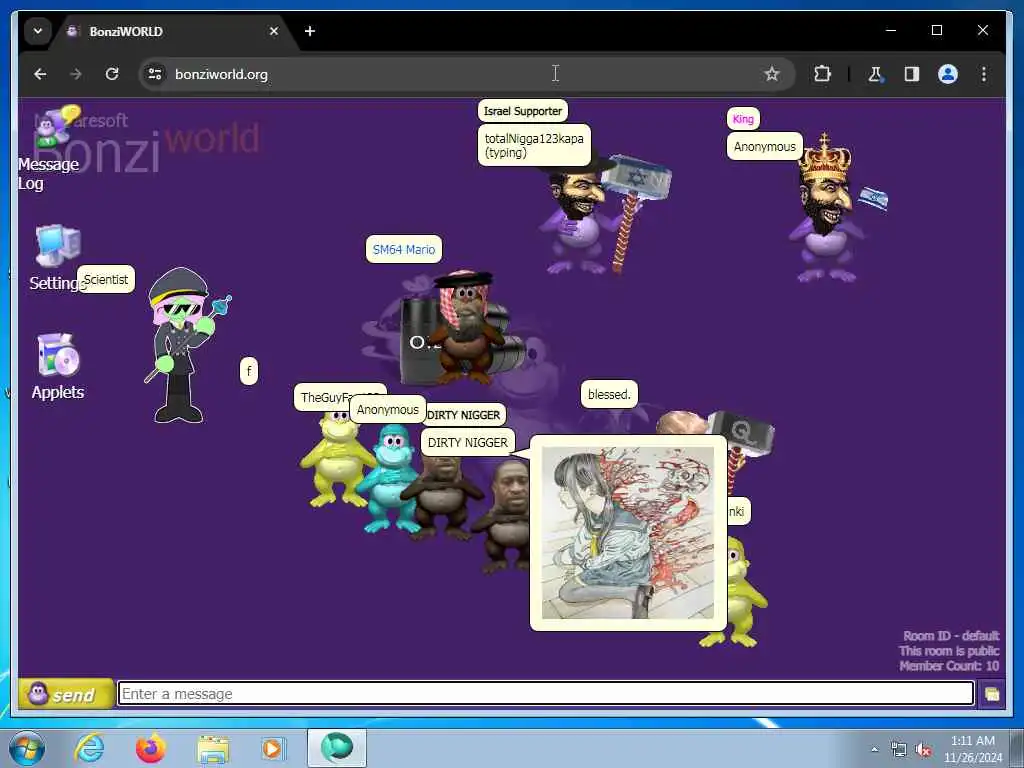
Task: Click the 'Member Count: 10' text
Action: [949, 666]
